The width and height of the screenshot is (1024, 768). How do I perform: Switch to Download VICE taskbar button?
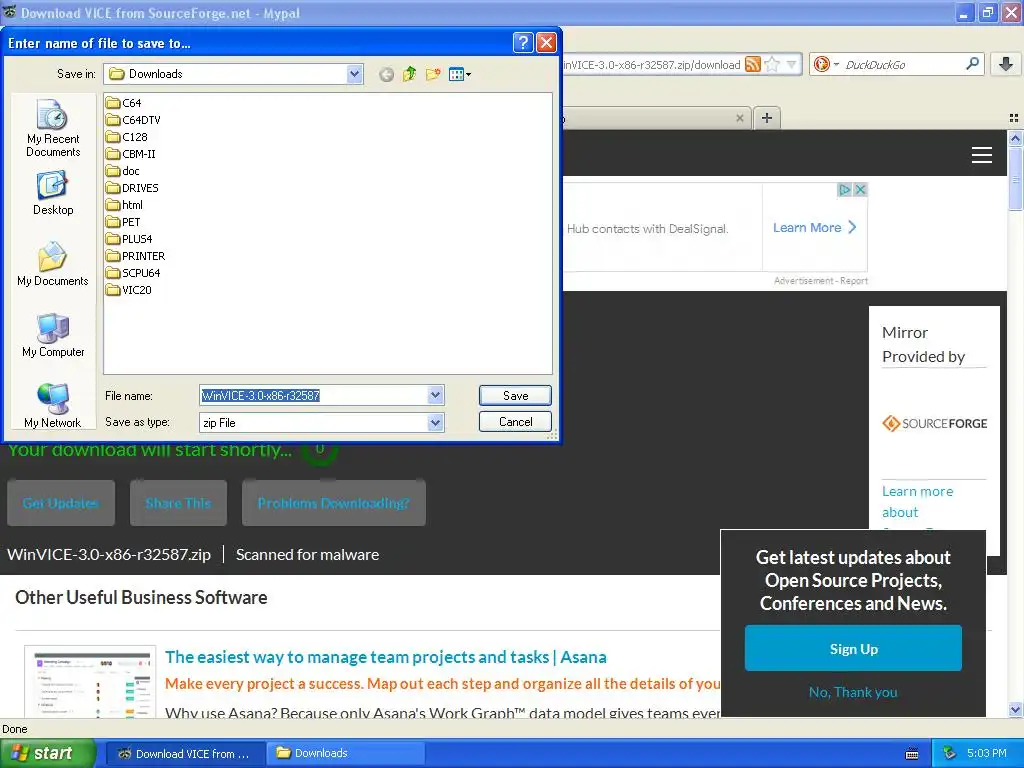click(x=184, y=753)
